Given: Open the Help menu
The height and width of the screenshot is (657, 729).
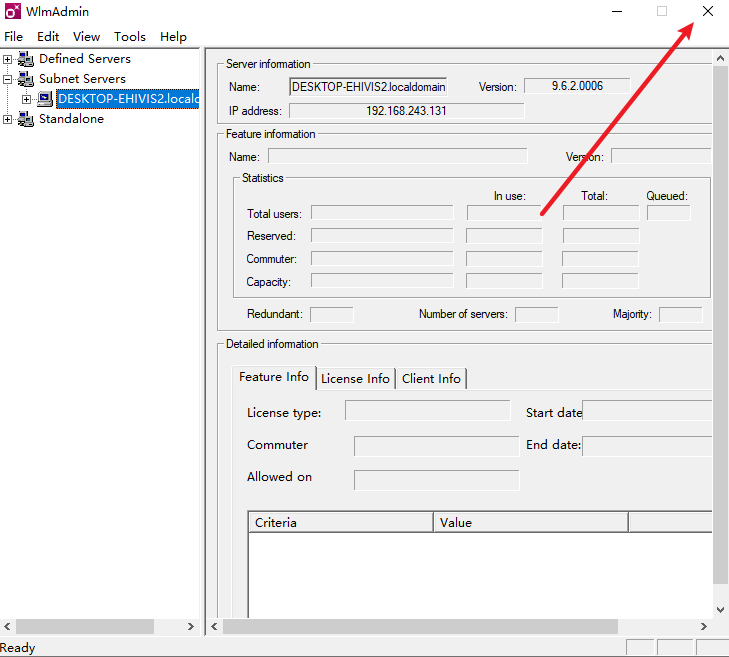Looking at the screenshot, I should tap(173, 37).
